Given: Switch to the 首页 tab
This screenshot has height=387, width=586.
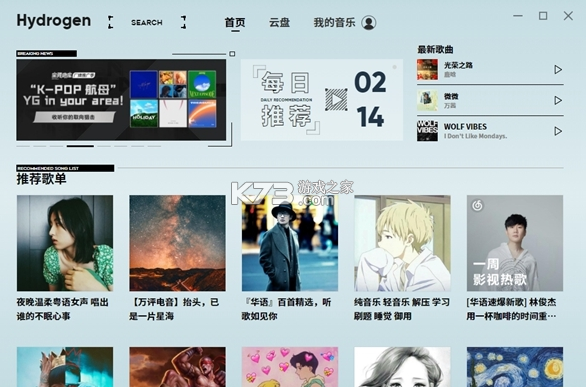Looking at the screenshot, I should click(235, 22).
